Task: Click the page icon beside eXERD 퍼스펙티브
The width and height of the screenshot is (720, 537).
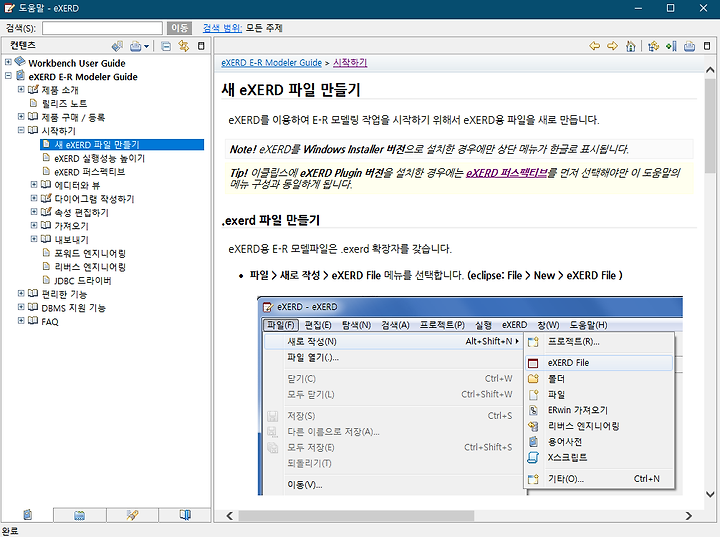Action: click(46, 171)
